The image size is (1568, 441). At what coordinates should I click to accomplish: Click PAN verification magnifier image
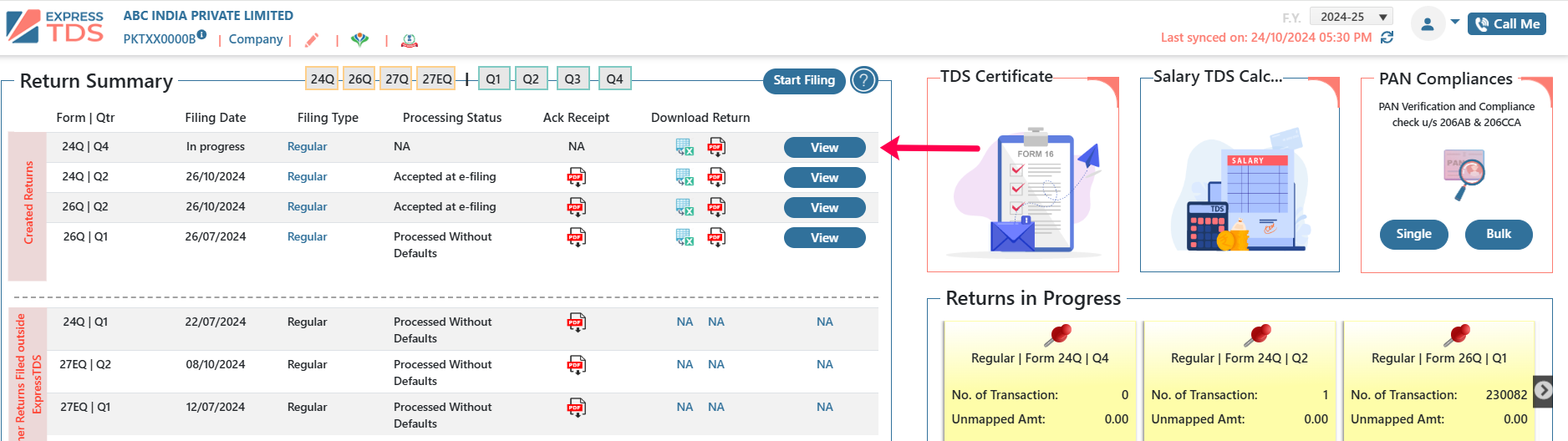click(1464, 174)
